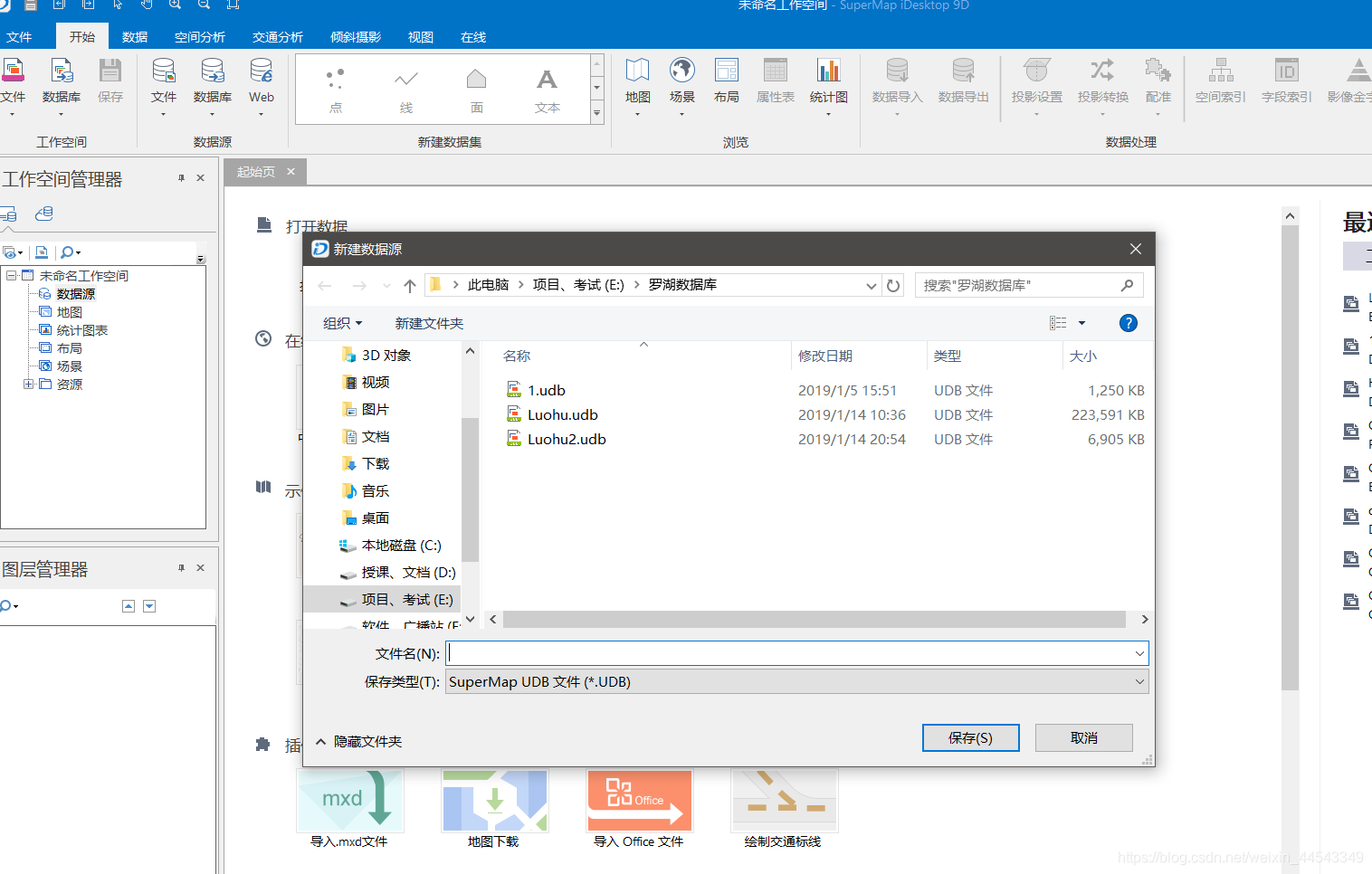
Task: Switch to the 数据 ribbon tab
Action: tap(135, 37)
